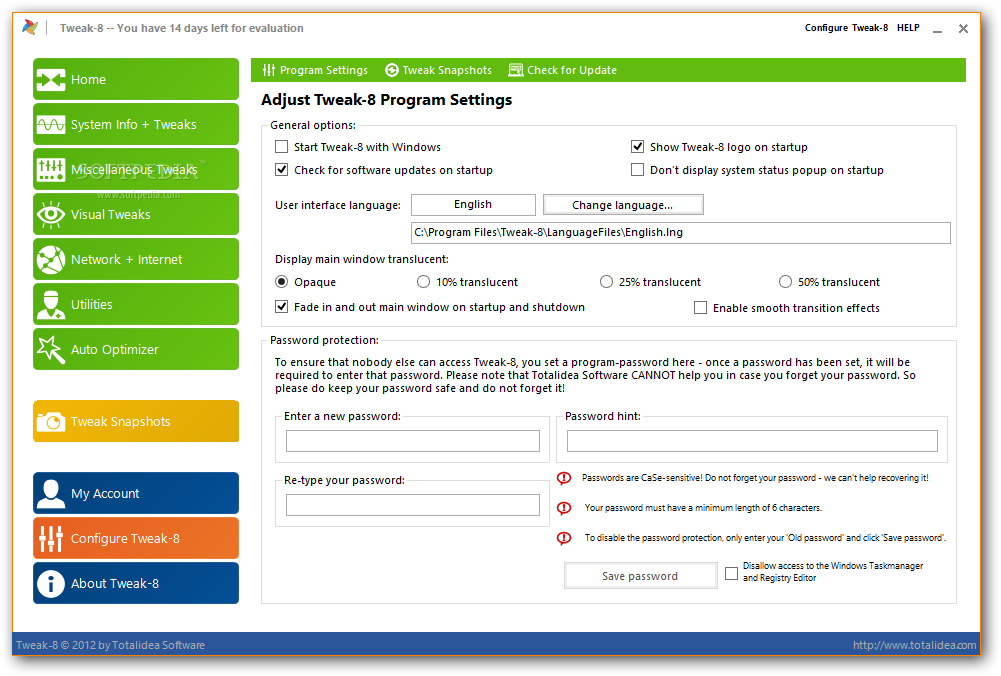Click the Utilities person icon
This screenshot has width=1001, height=676.
click(50, 304)
